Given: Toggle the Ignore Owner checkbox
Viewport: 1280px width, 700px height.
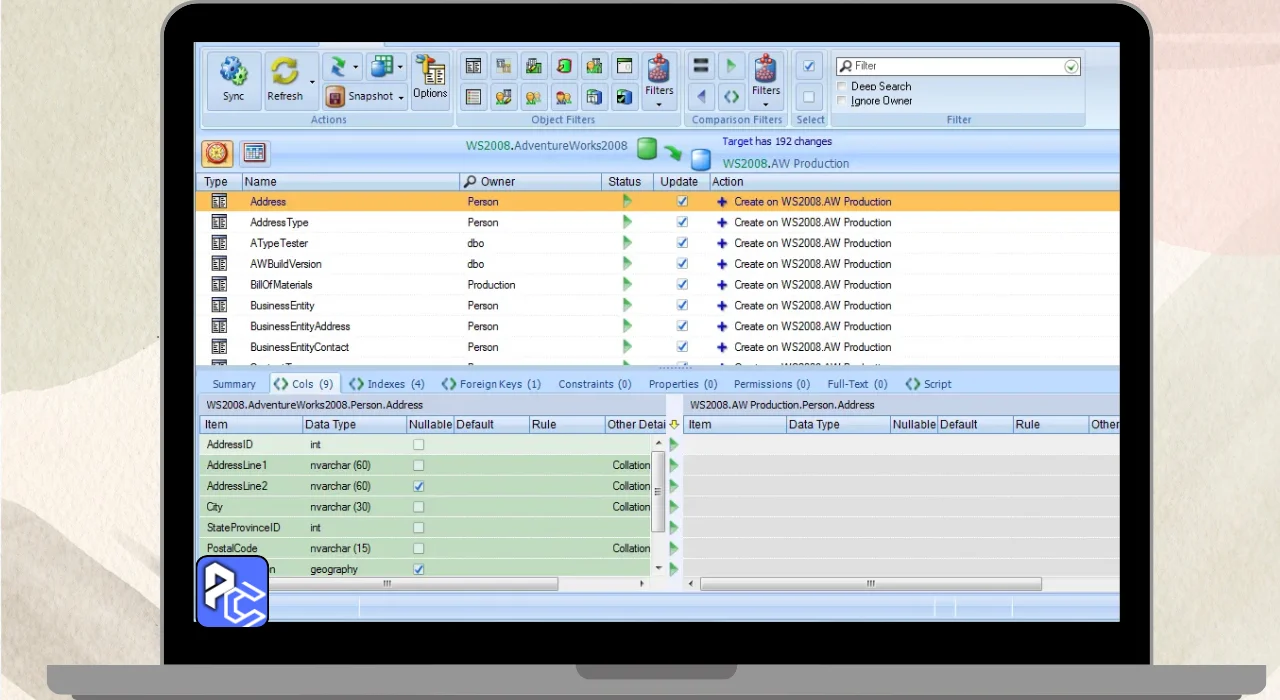Looking at the screenshot, I should [x=842, y=101].
